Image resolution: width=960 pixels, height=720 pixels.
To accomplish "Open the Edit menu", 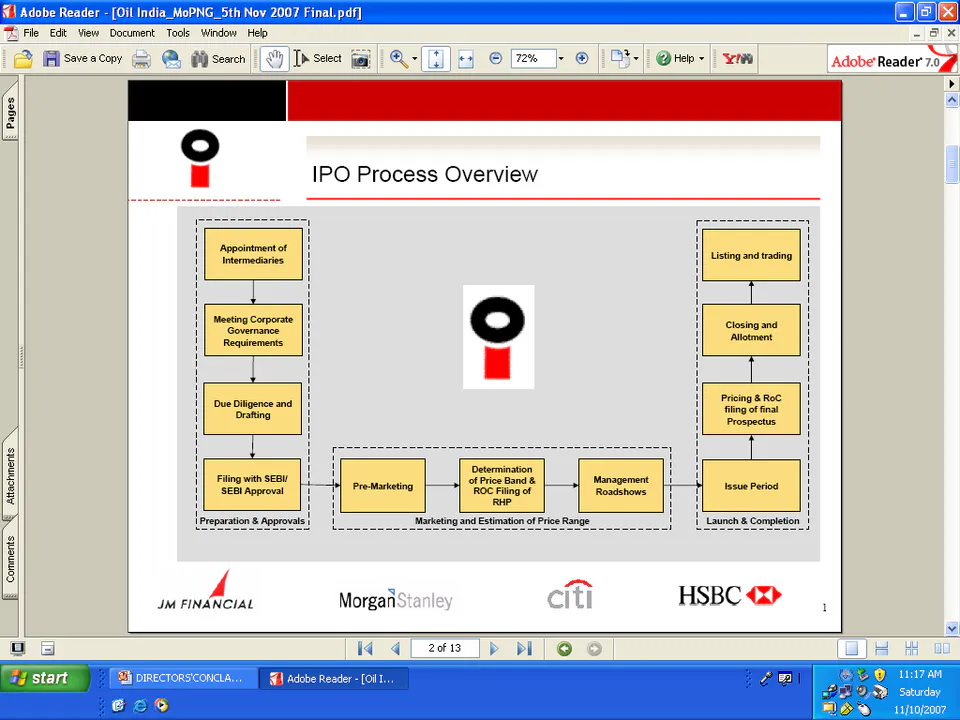I will (58, 33).
